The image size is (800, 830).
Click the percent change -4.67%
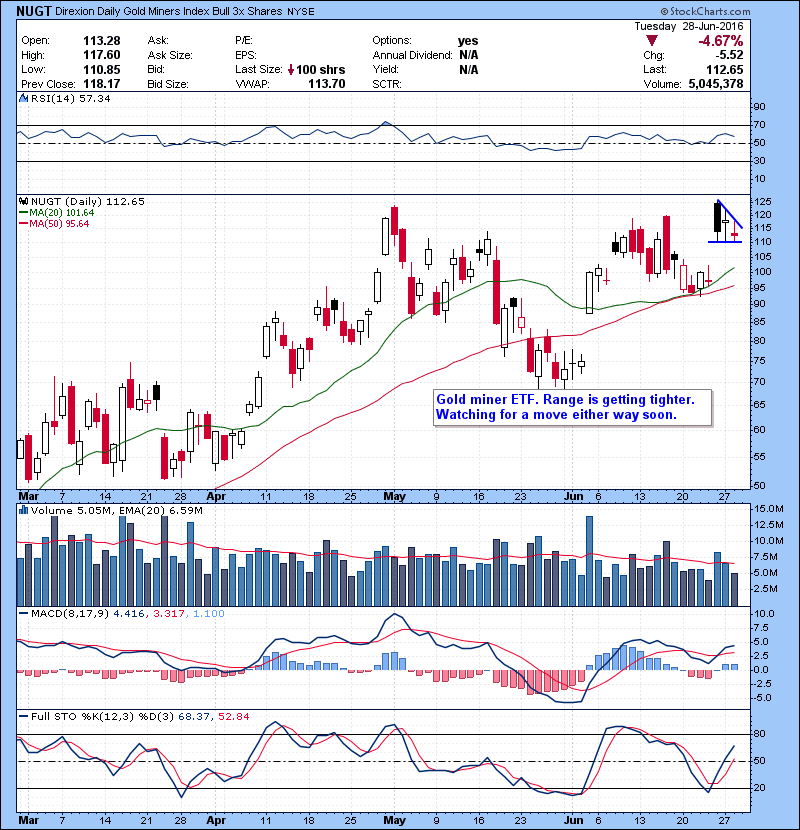[721, 41]
